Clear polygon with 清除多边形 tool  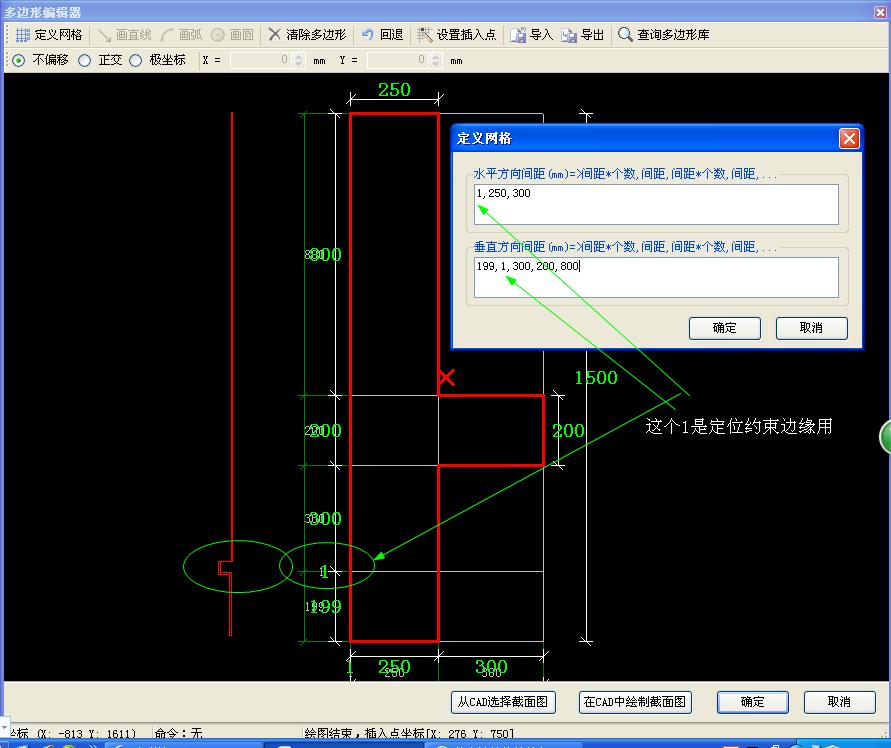(x=307, y=35)
